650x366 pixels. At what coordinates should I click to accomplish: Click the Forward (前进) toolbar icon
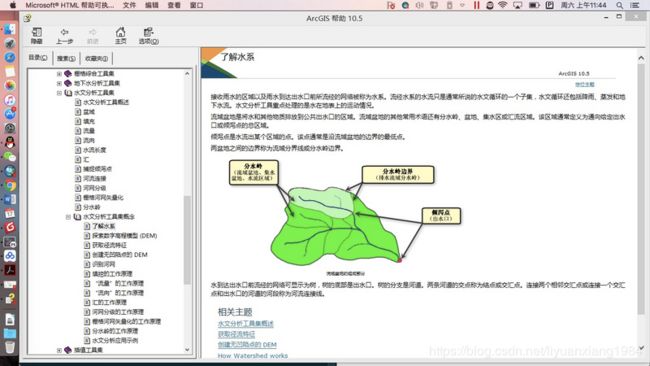pos(92,36)
